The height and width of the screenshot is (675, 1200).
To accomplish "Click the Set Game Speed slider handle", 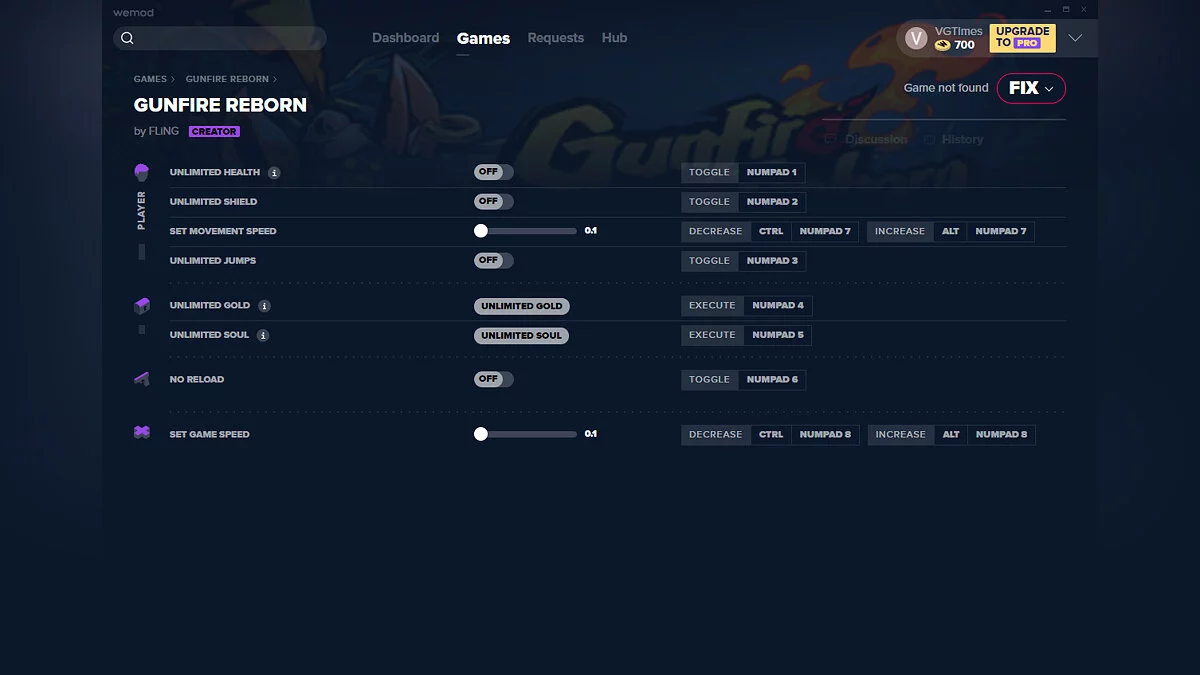I will click(x=481, y=434).
